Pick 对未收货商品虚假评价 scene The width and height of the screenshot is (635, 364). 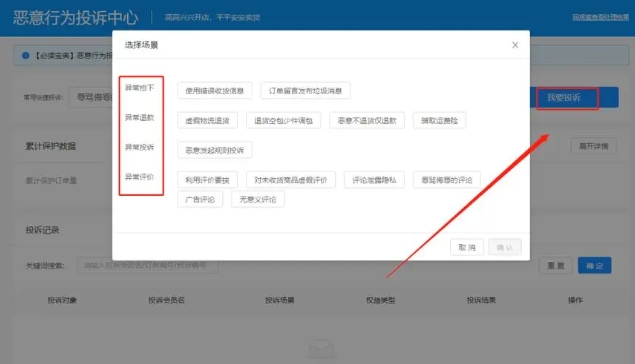pos(291,180)
